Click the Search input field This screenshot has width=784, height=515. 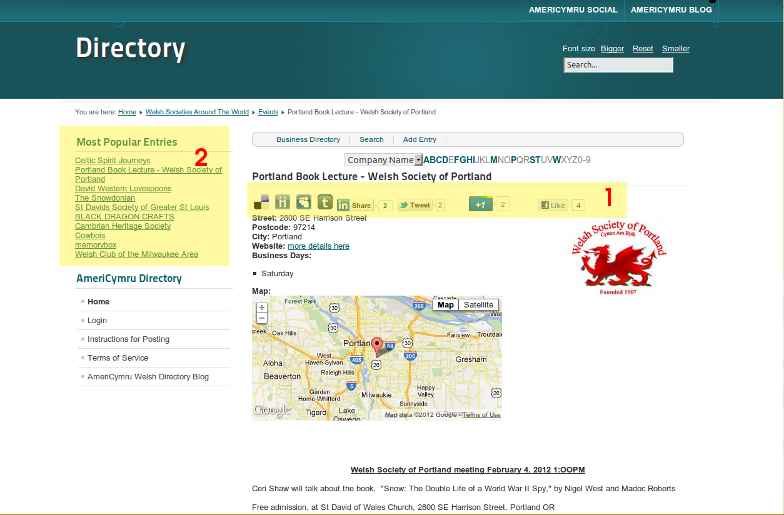point(618,65)
